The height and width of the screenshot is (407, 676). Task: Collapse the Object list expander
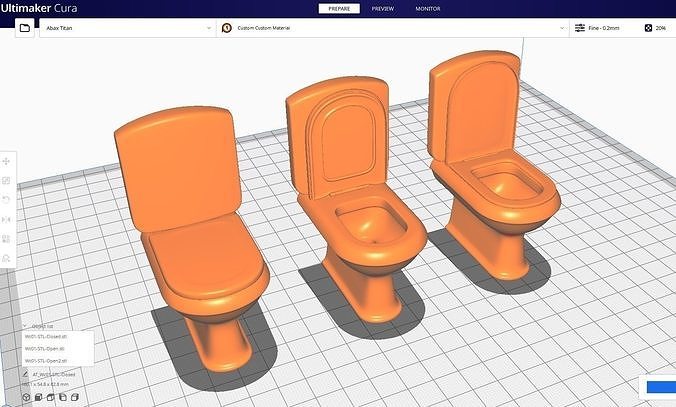(x=25, y=326)
